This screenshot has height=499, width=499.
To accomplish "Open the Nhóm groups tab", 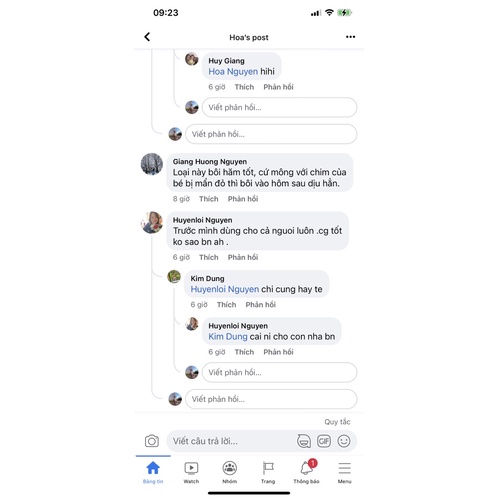I will tap(230, 471).
